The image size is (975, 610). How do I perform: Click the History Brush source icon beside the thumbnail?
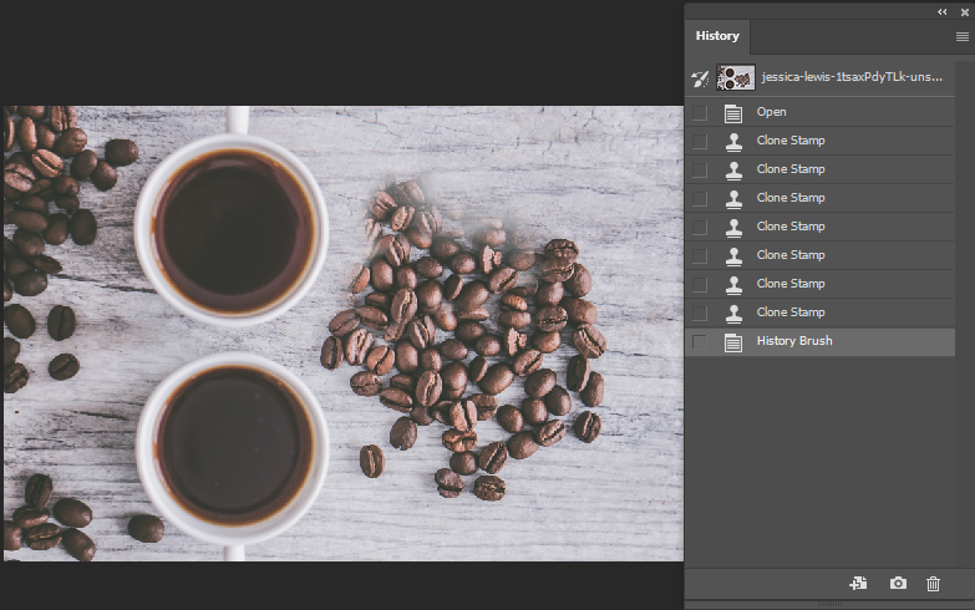point(700,76)
